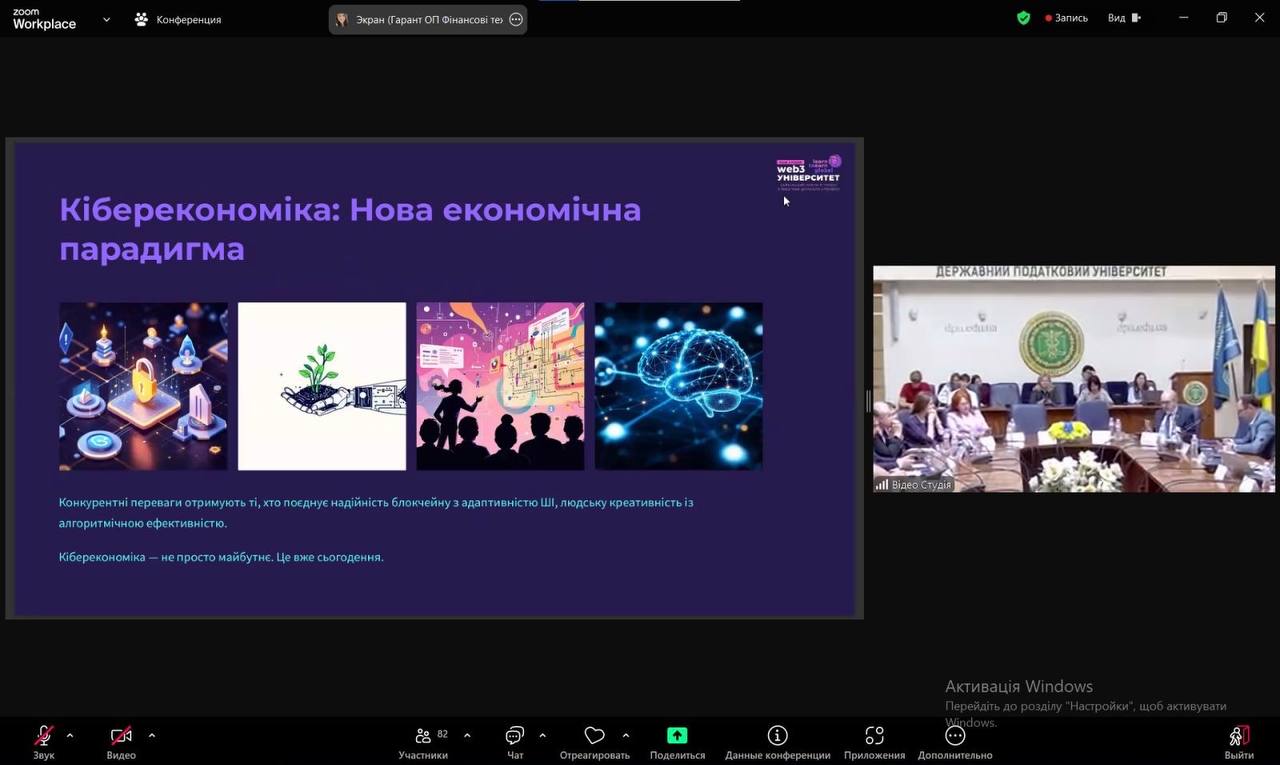Select the Відео Студія video thumbnail
The image size is (1280, 765).
[x=1073, y=379]
